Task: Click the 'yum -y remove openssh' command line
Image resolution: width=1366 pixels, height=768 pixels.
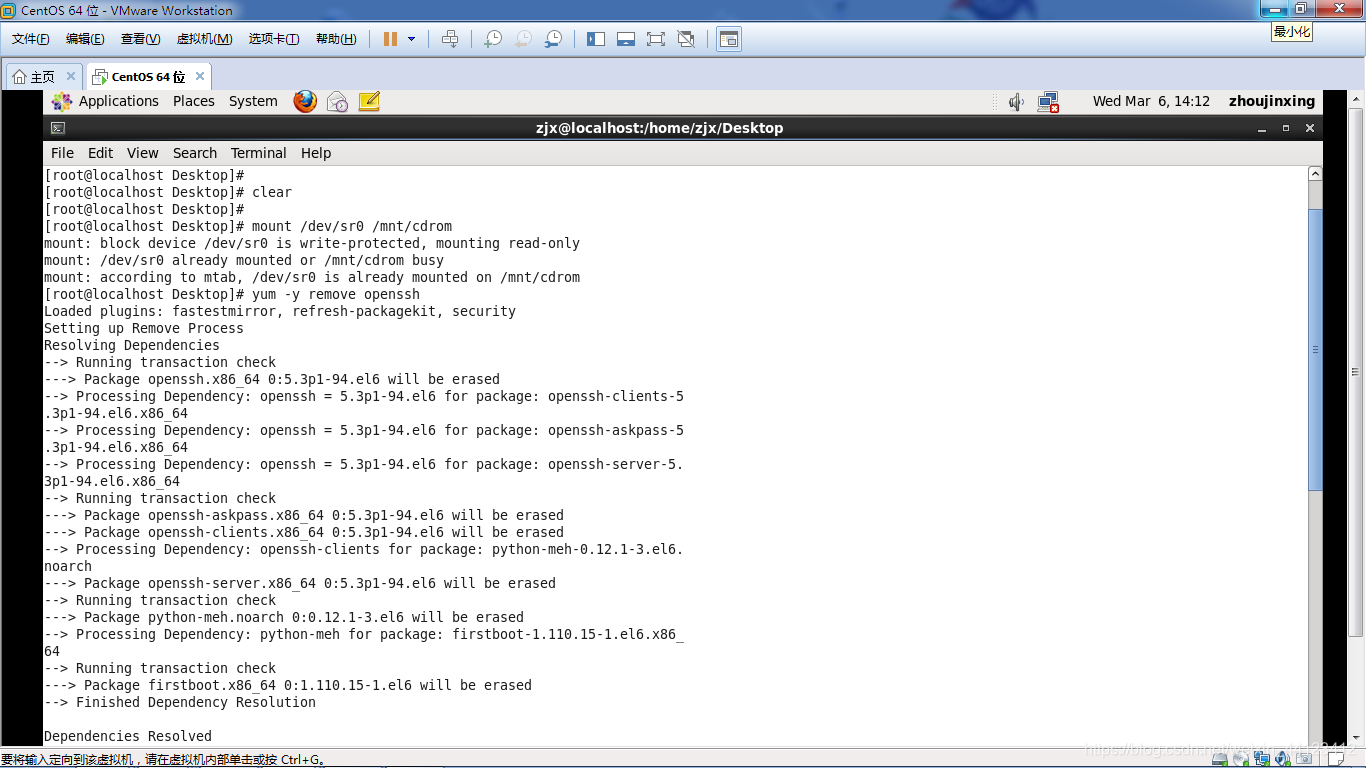Action: click(336, 294)
